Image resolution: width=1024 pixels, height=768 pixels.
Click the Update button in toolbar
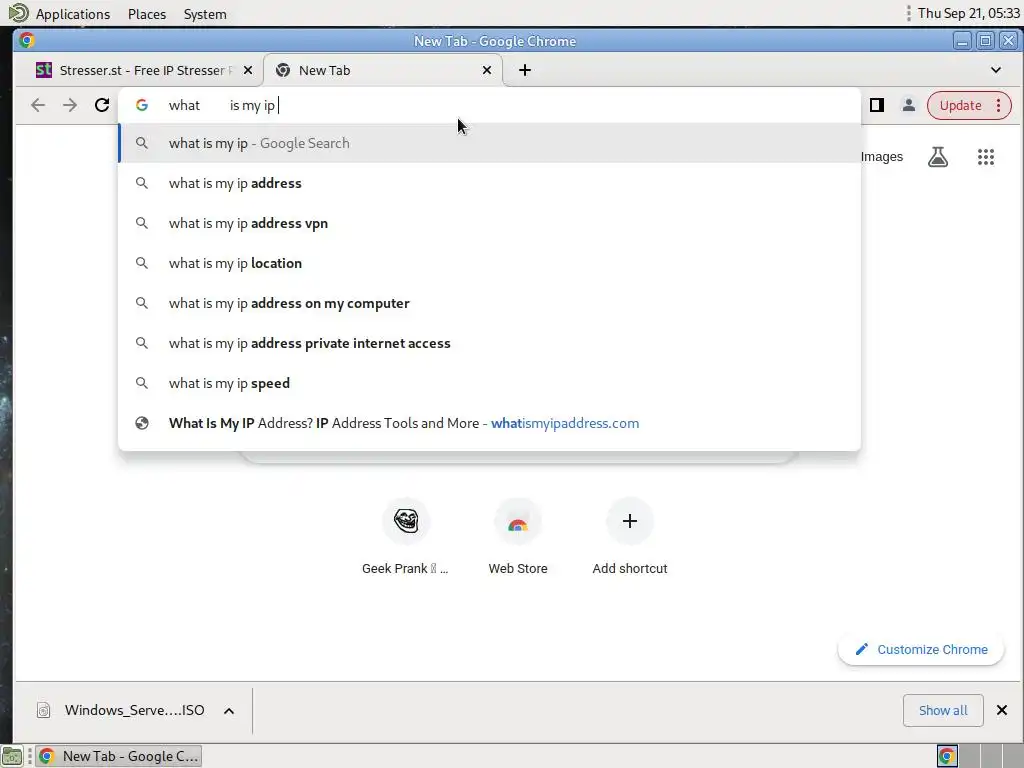pos(960,105)
